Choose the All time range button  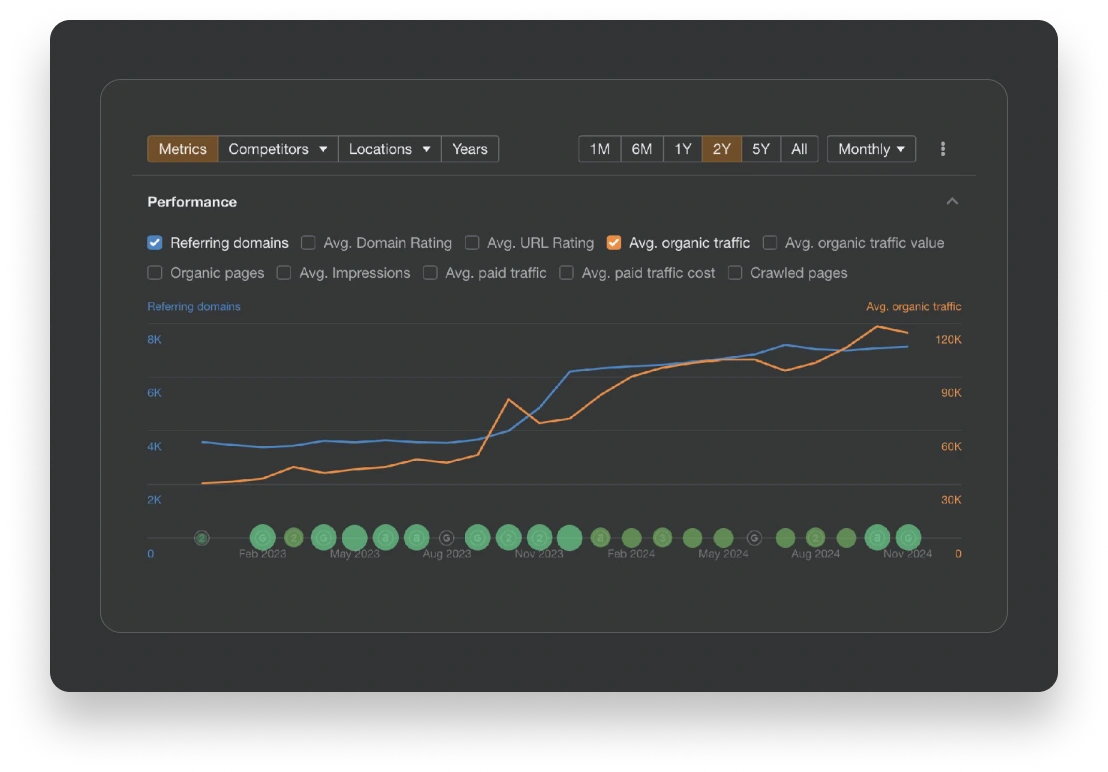[799, 149]
